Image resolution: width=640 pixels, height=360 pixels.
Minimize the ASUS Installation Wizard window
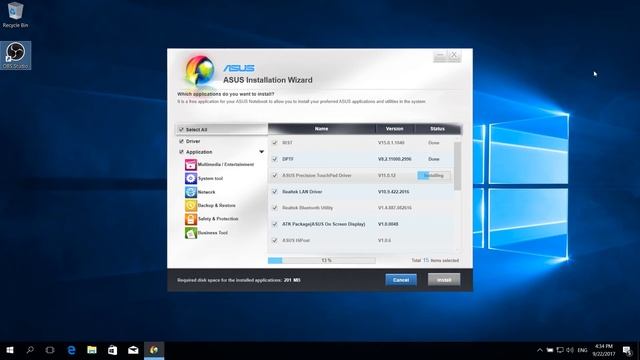point(440,56)
